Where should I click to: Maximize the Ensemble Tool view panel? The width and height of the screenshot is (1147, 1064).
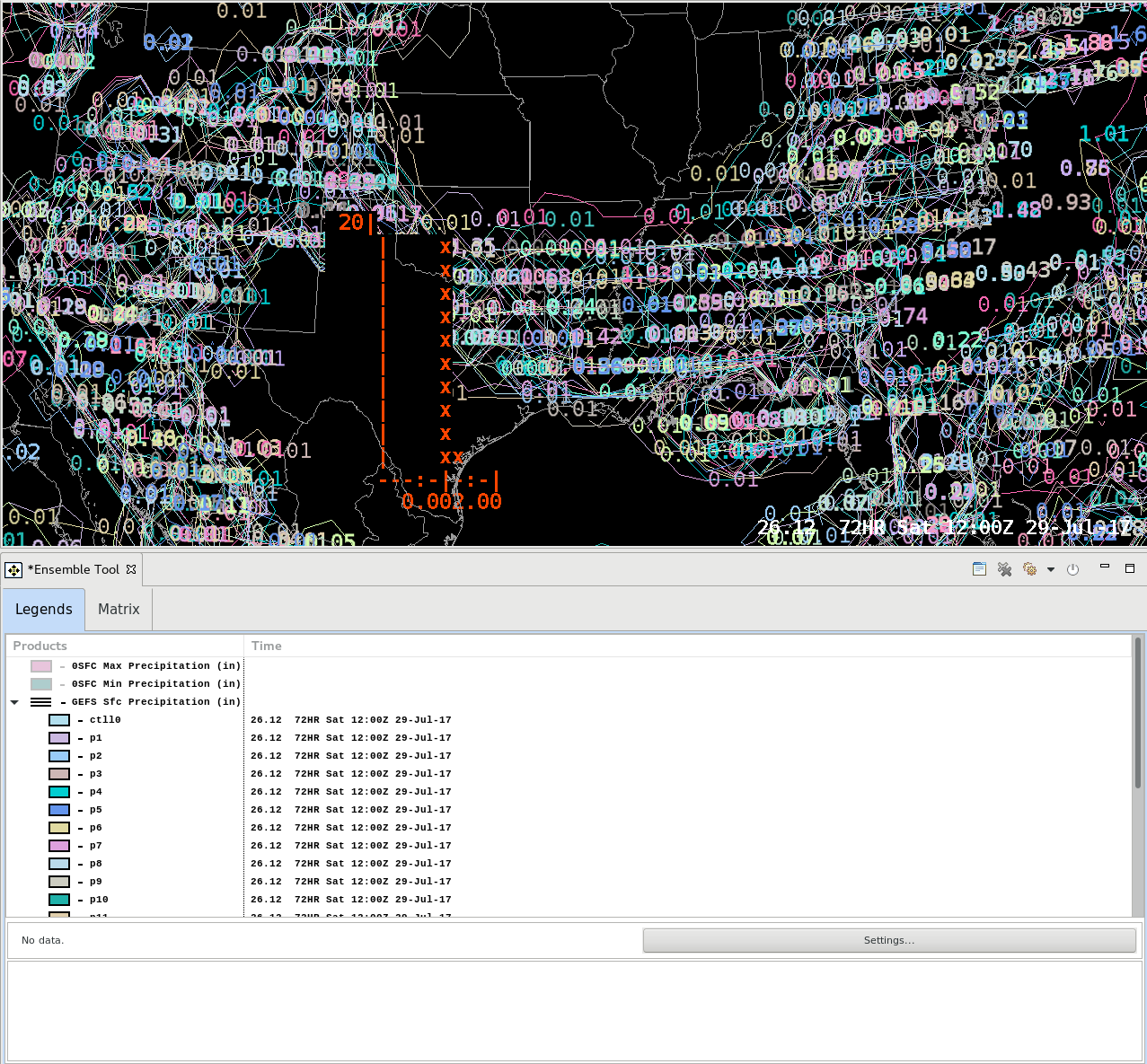[1130, 567]
